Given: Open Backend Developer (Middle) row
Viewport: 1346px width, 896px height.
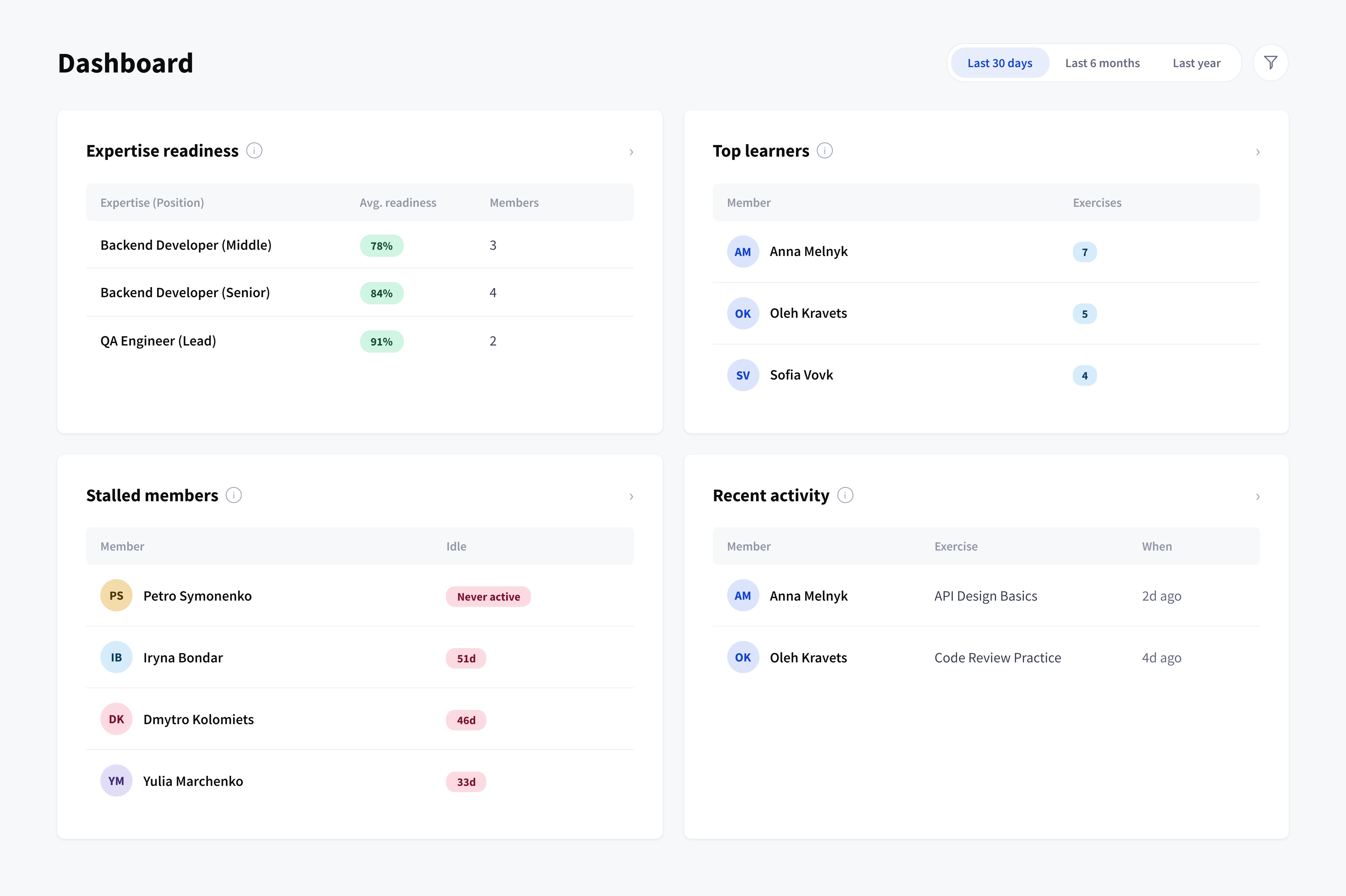Looking at the screenshot, I should (360, 245).
